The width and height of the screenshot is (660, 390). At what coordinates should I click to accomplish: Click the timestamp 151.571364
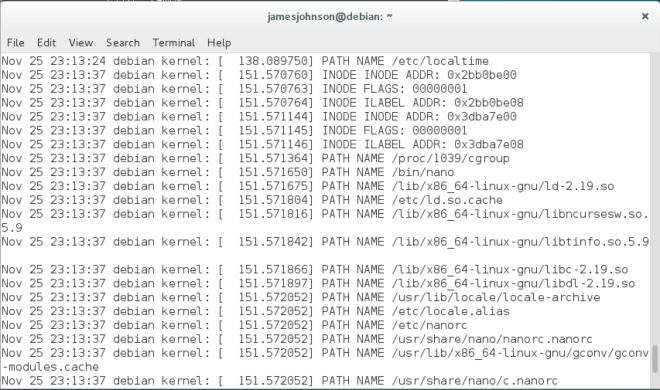tap(273, 158)
